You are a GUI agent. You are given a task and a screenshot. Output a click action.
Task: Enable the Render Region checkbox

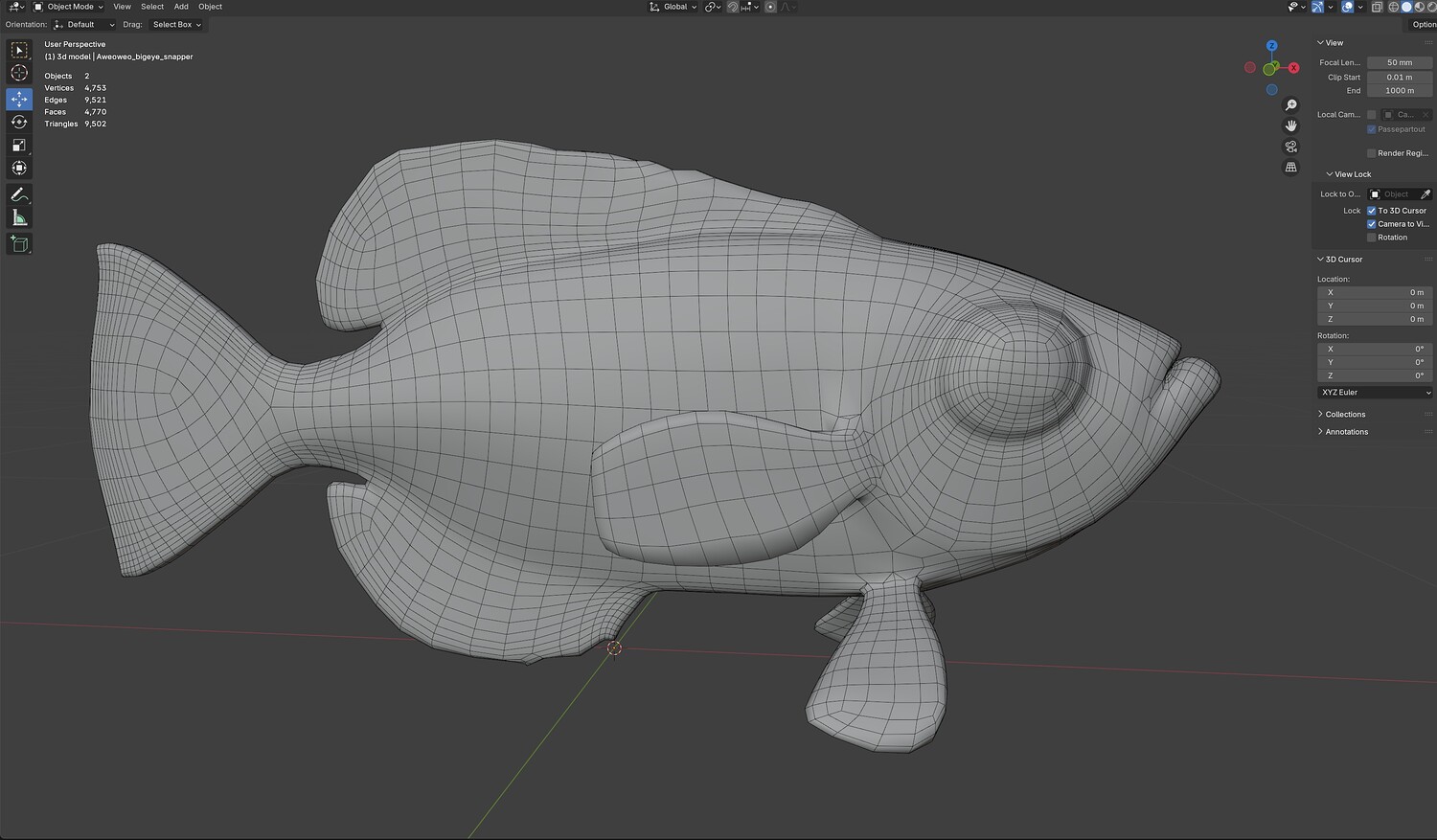(1372, 153)
